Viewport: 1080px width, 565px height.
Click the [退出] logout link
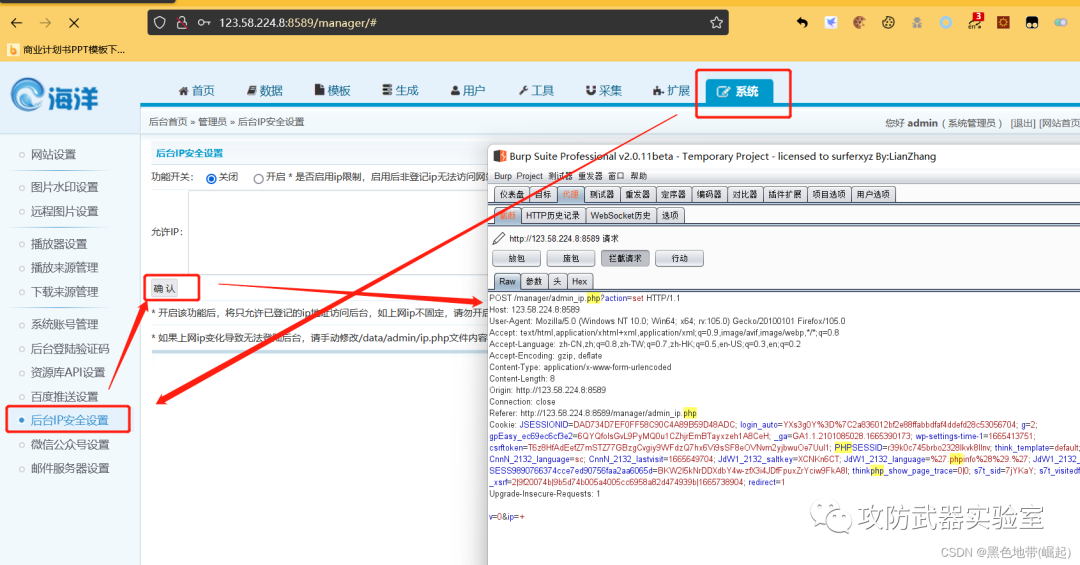(1023, 123)
